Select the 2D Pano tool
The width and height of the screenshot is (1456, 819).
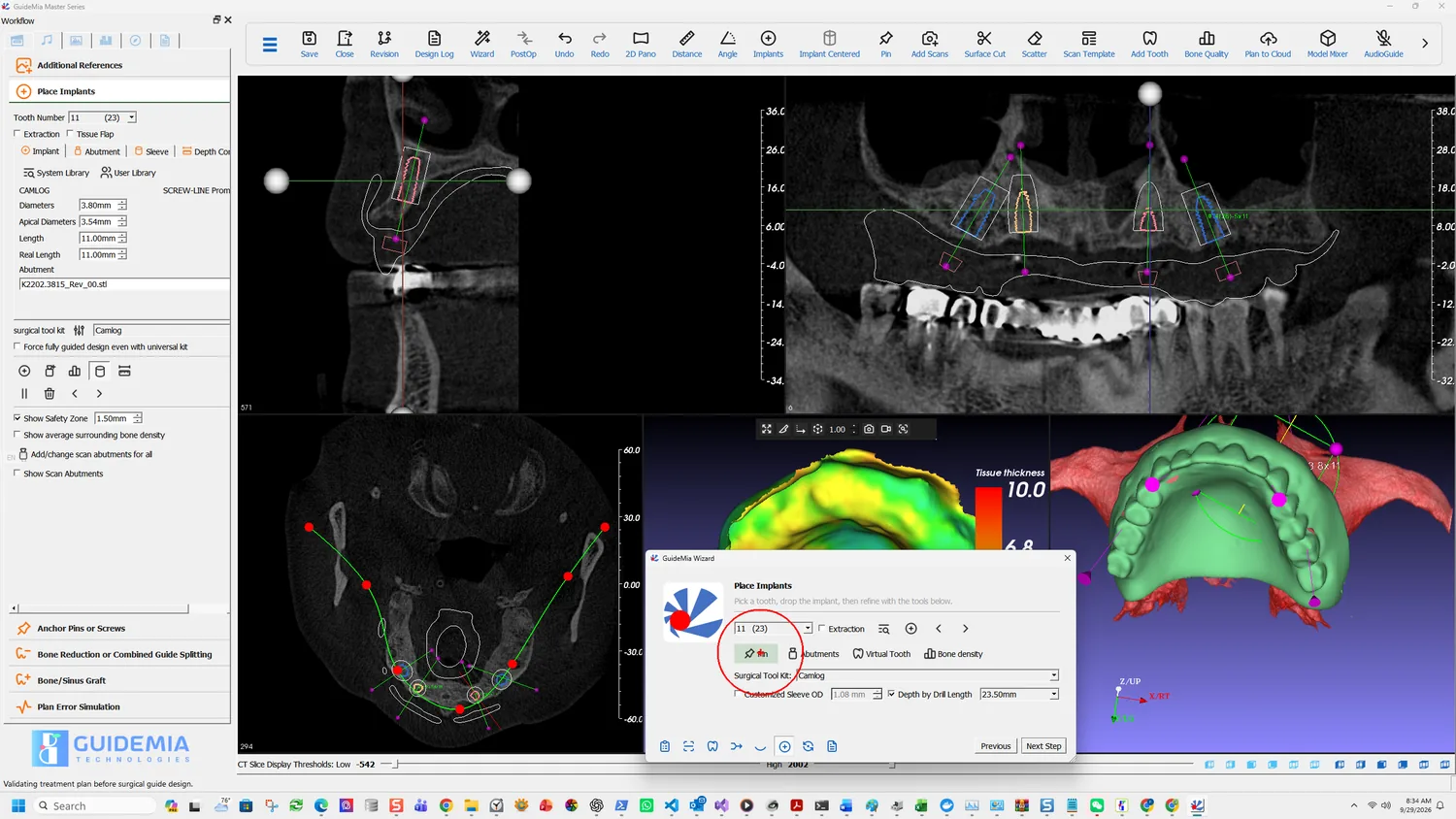tap(641, 44)
